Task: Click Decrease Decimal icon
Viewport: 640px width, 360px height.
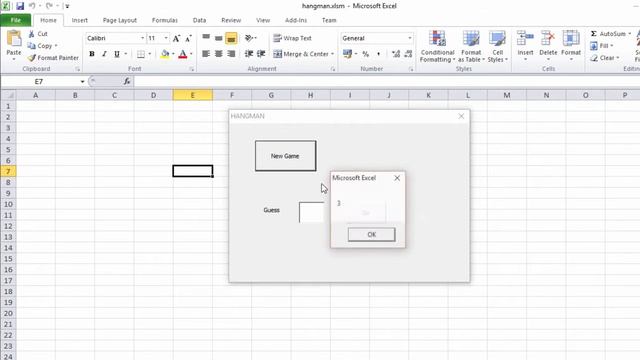Action: coord(408,54)
